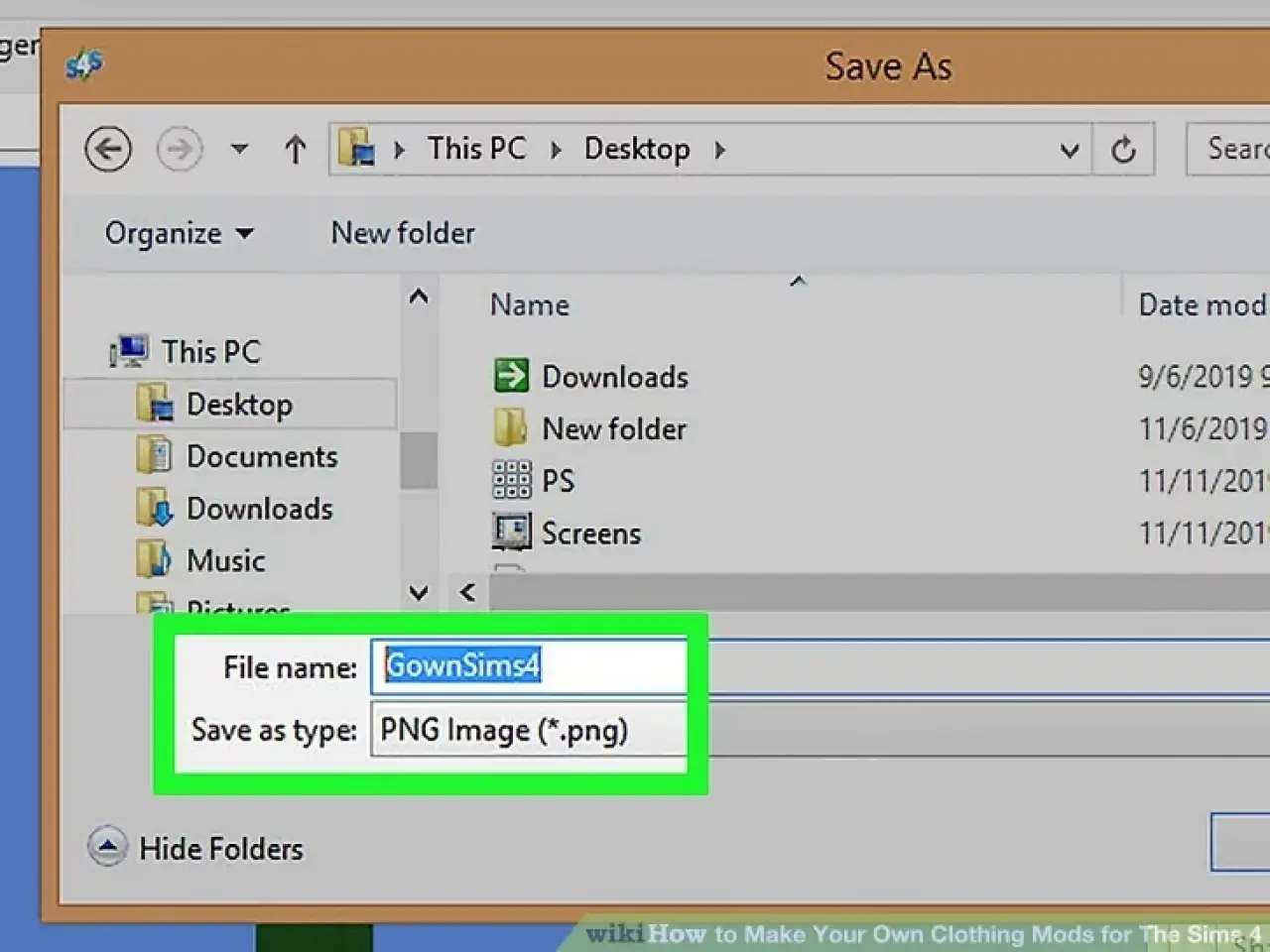Viewport: 1270px width, 952px height.
Task: Select Music in the navigation pane
Action: point(225,560)
